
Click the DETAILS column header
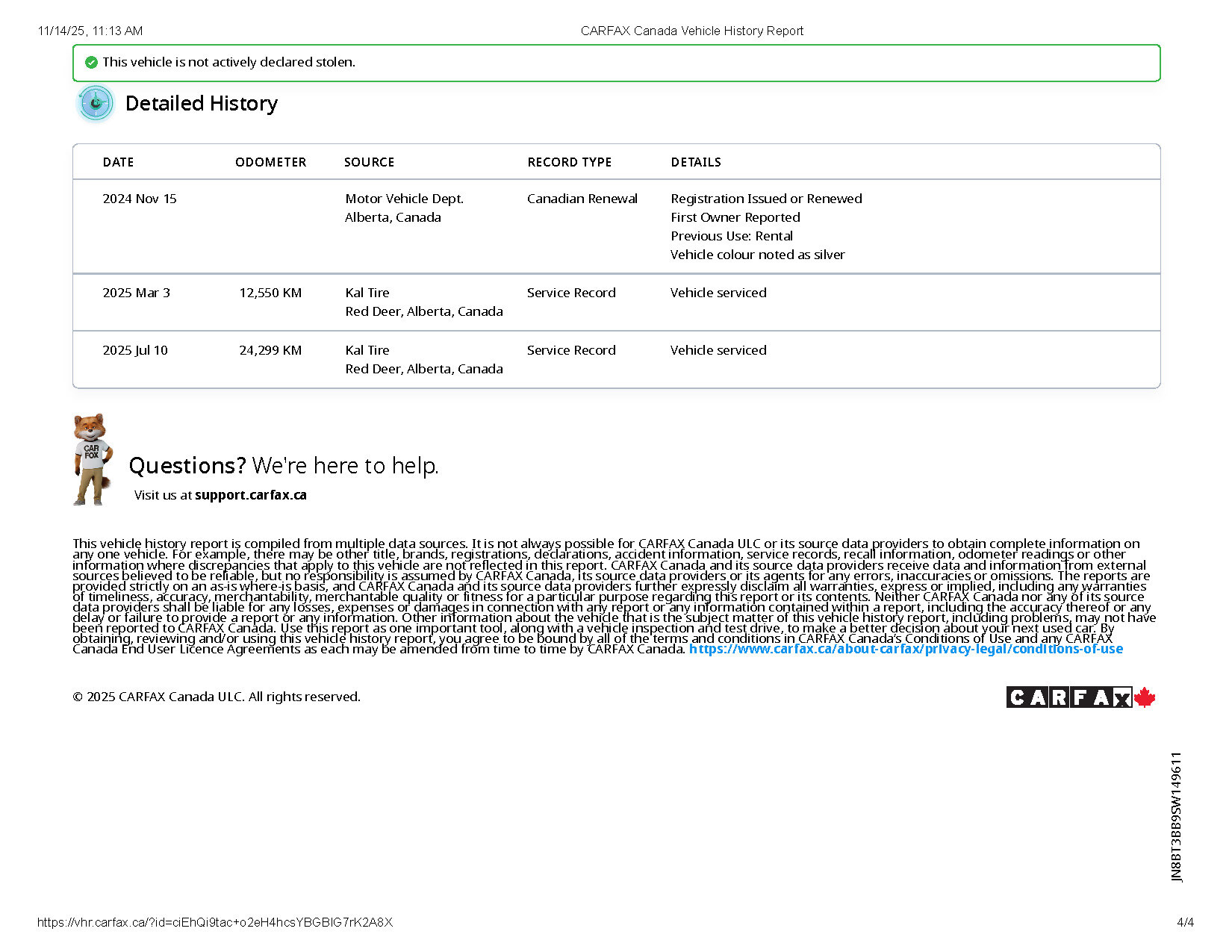(x=695, y=162)
